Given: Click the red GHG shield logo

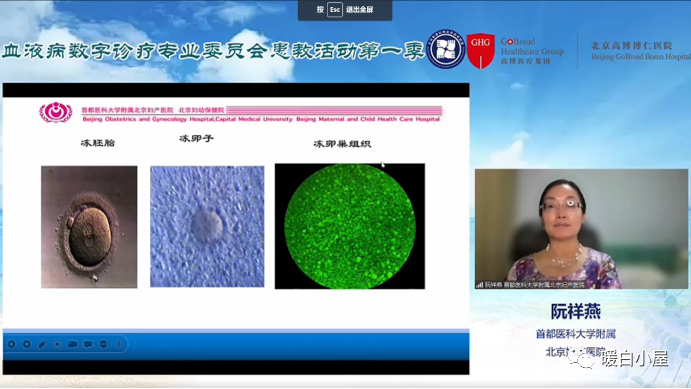Looking at the screenshot, I should pyautogui.click(x=481, y=51).
